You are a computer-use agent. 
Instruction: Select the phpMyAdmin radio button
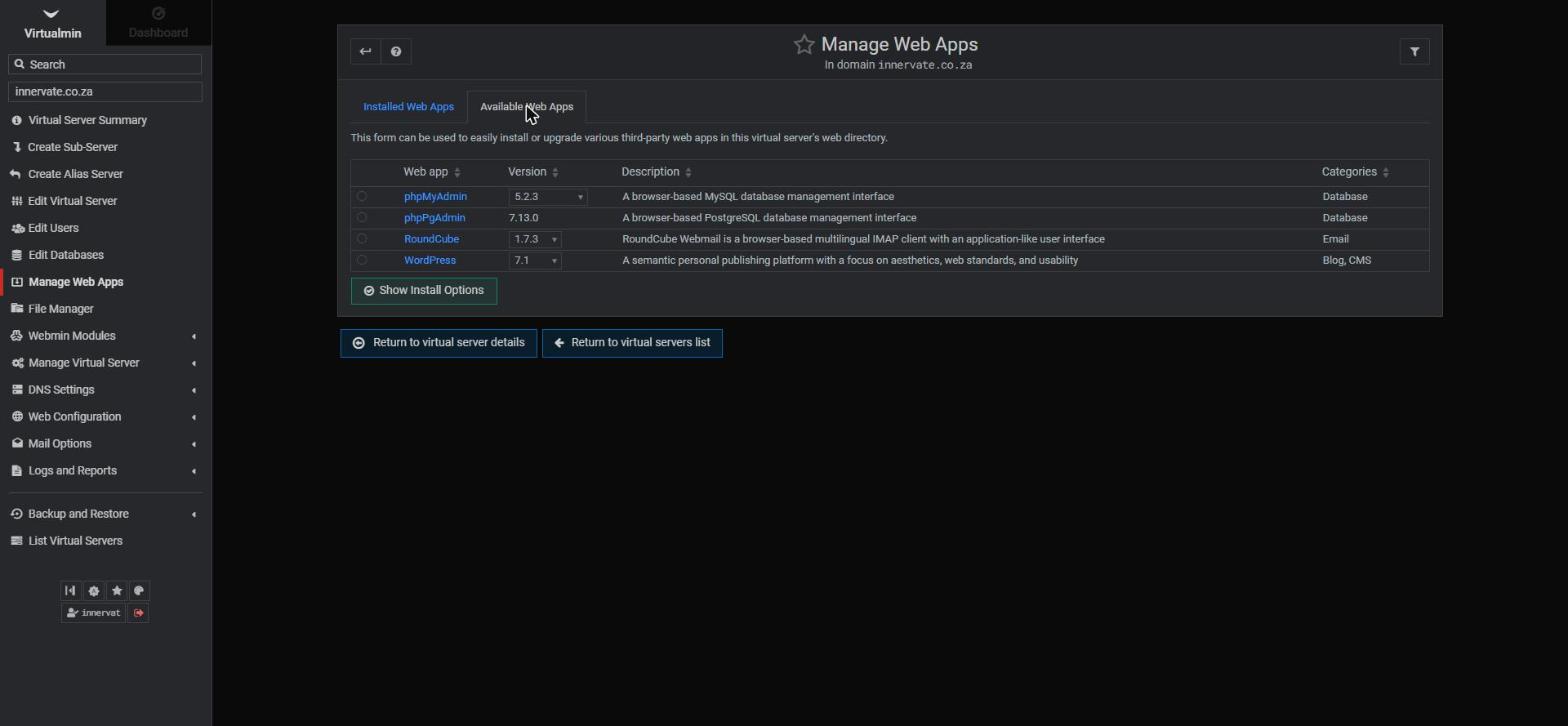click(362, 197)
